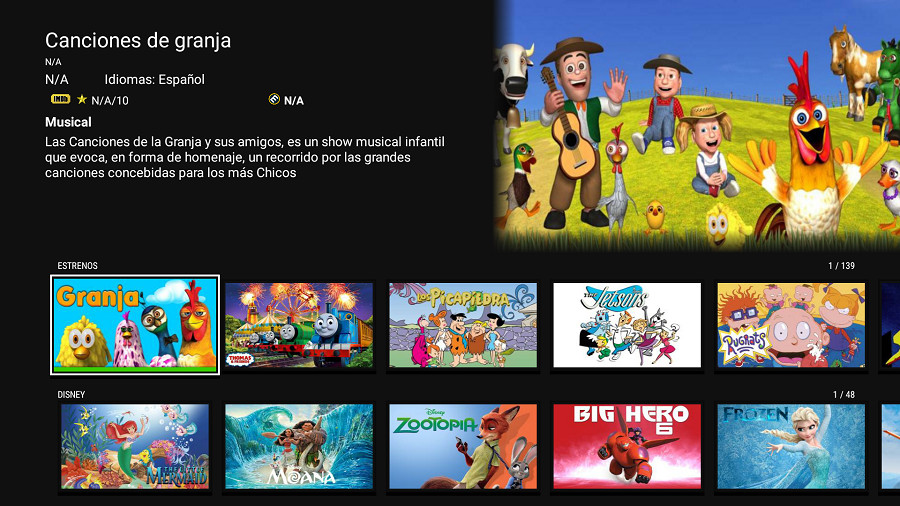
Task: Click the Estrenos 1 / 139 counter
Action: 841,266
